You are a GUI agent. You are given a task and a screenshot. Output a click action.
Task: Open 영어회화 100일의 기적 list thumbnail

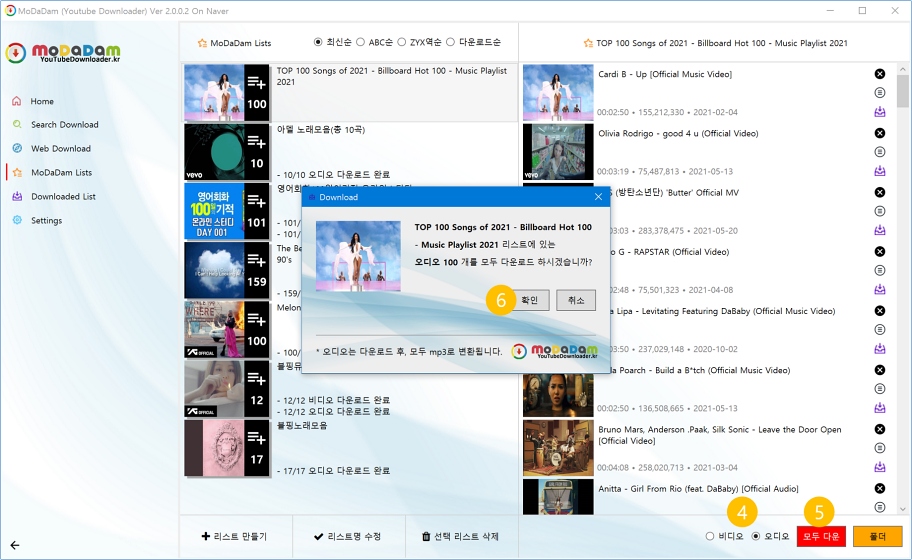click(x=227, y=211)
